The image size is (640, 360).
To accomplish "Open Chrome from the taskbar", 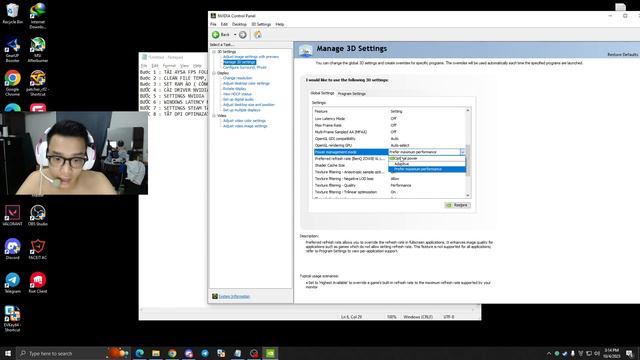I will point(172,353).
